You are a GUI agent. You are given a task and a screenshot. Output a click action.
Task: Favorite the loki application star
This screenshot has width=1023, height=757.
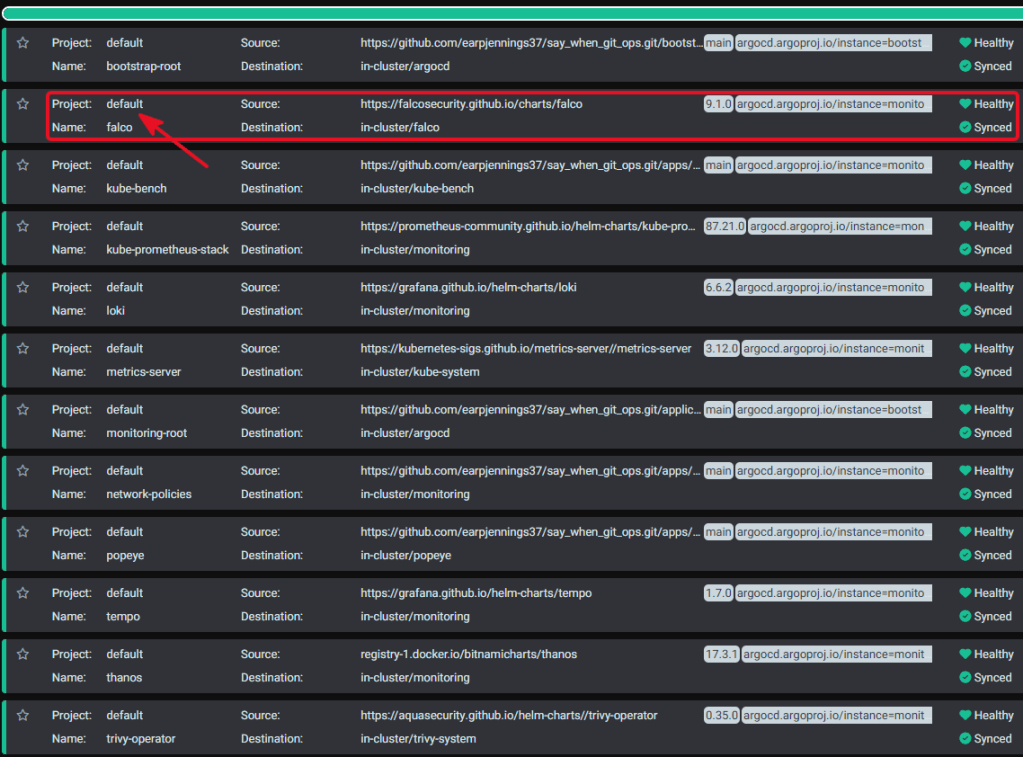(x=23, y=287)
